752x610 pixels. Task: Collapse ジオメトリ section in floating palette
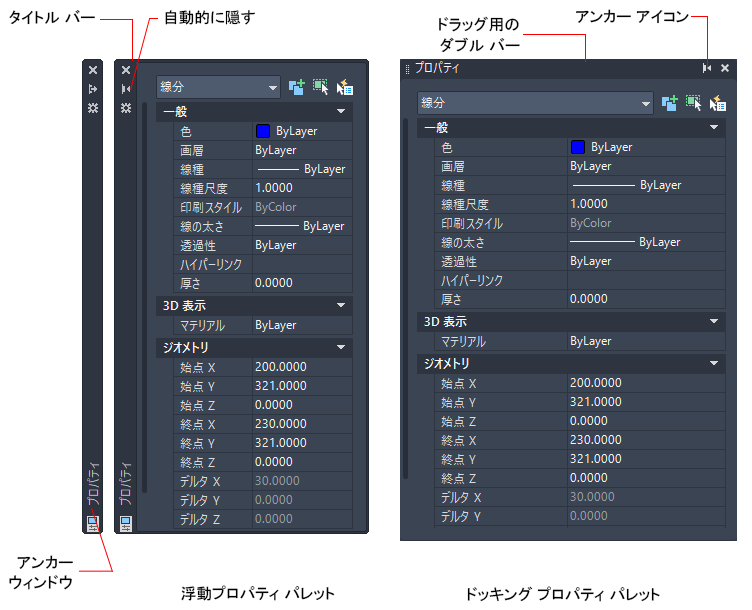(x=341, y=347)
